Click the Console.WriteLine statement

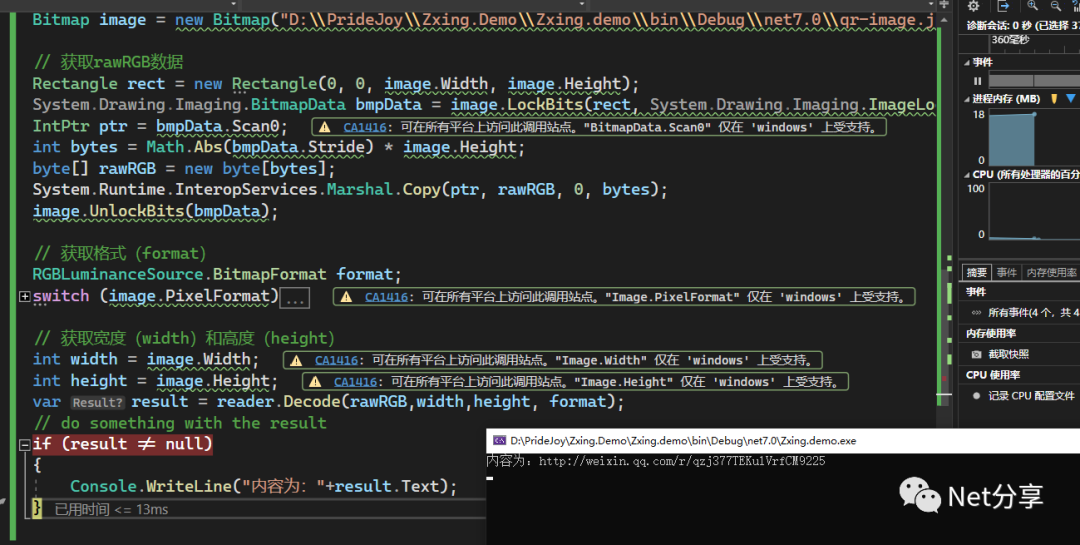click(x=263, y=486)
